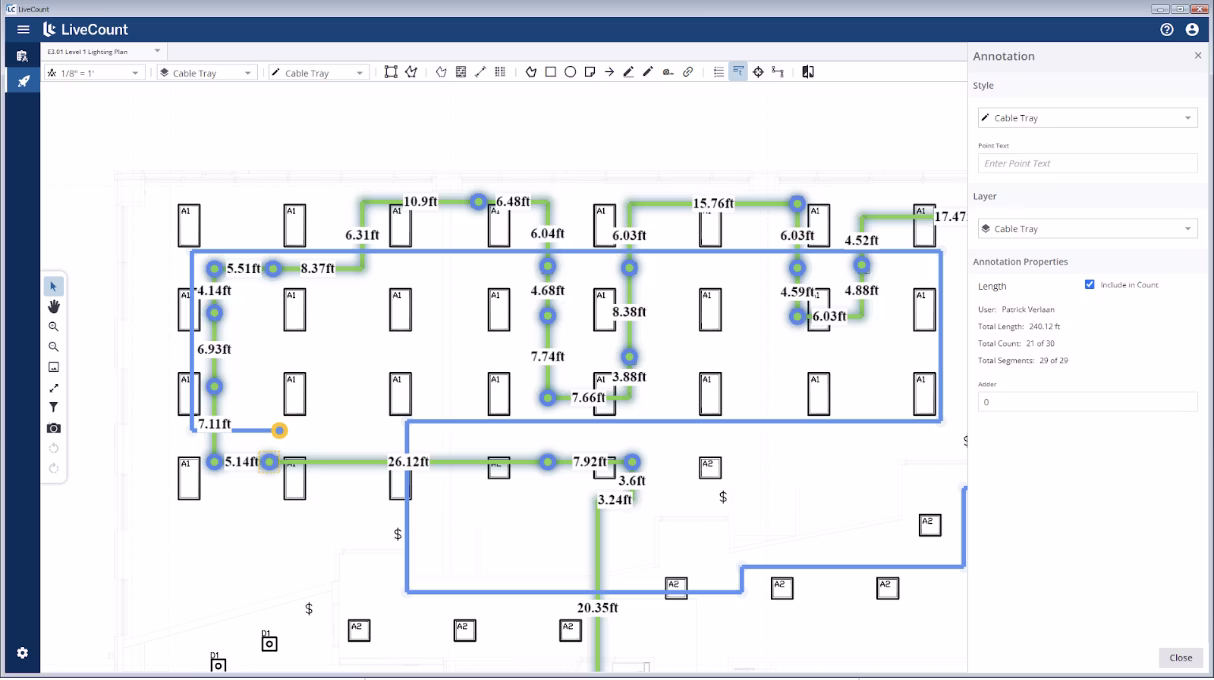This screenshot has width=1214, height=680.
Task: Select the Pencil markup tool
Action: click(x=630, y=71)
